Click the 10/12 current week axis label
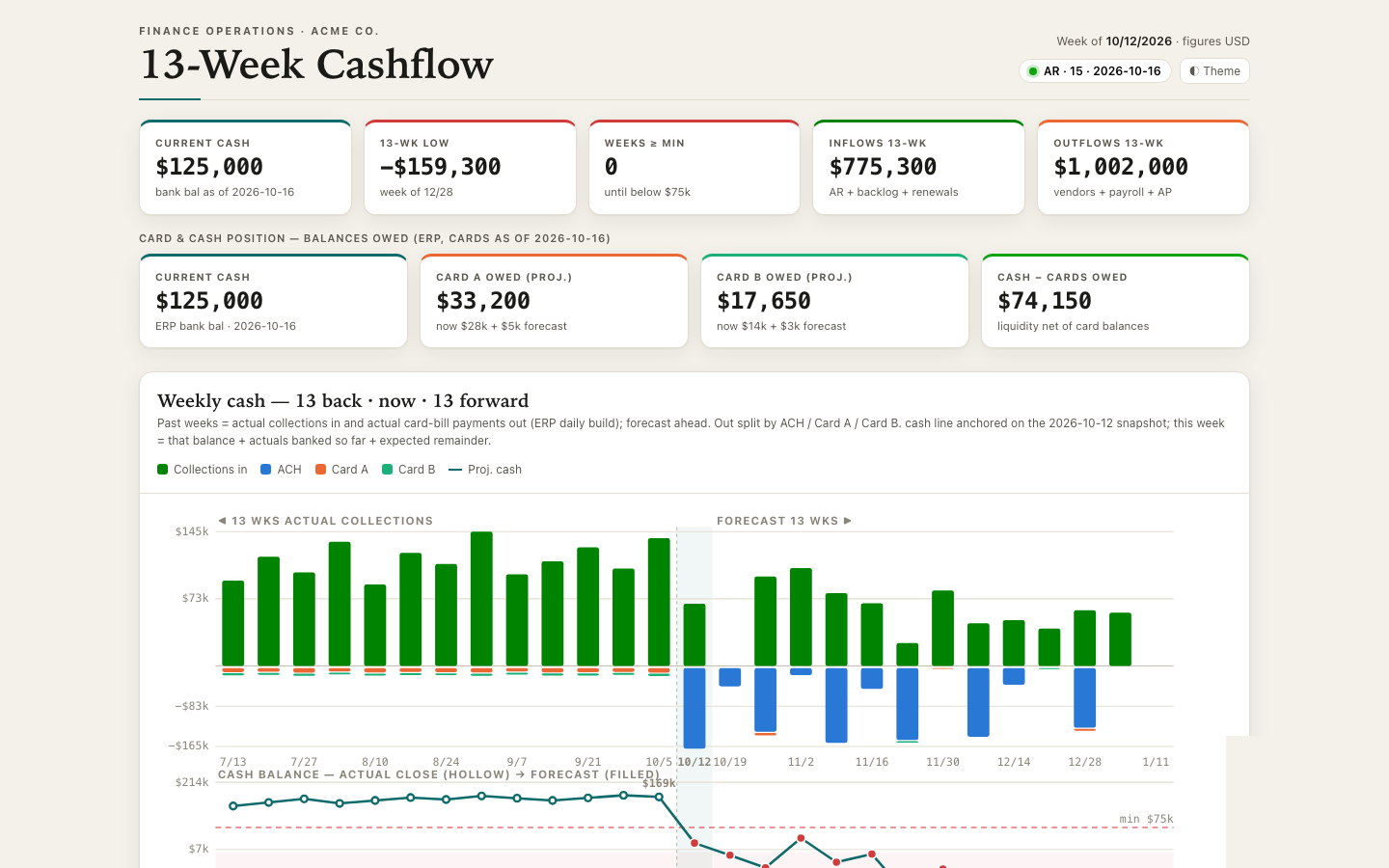The width and height of the screenshot is (1389, 868). (694, 762)
